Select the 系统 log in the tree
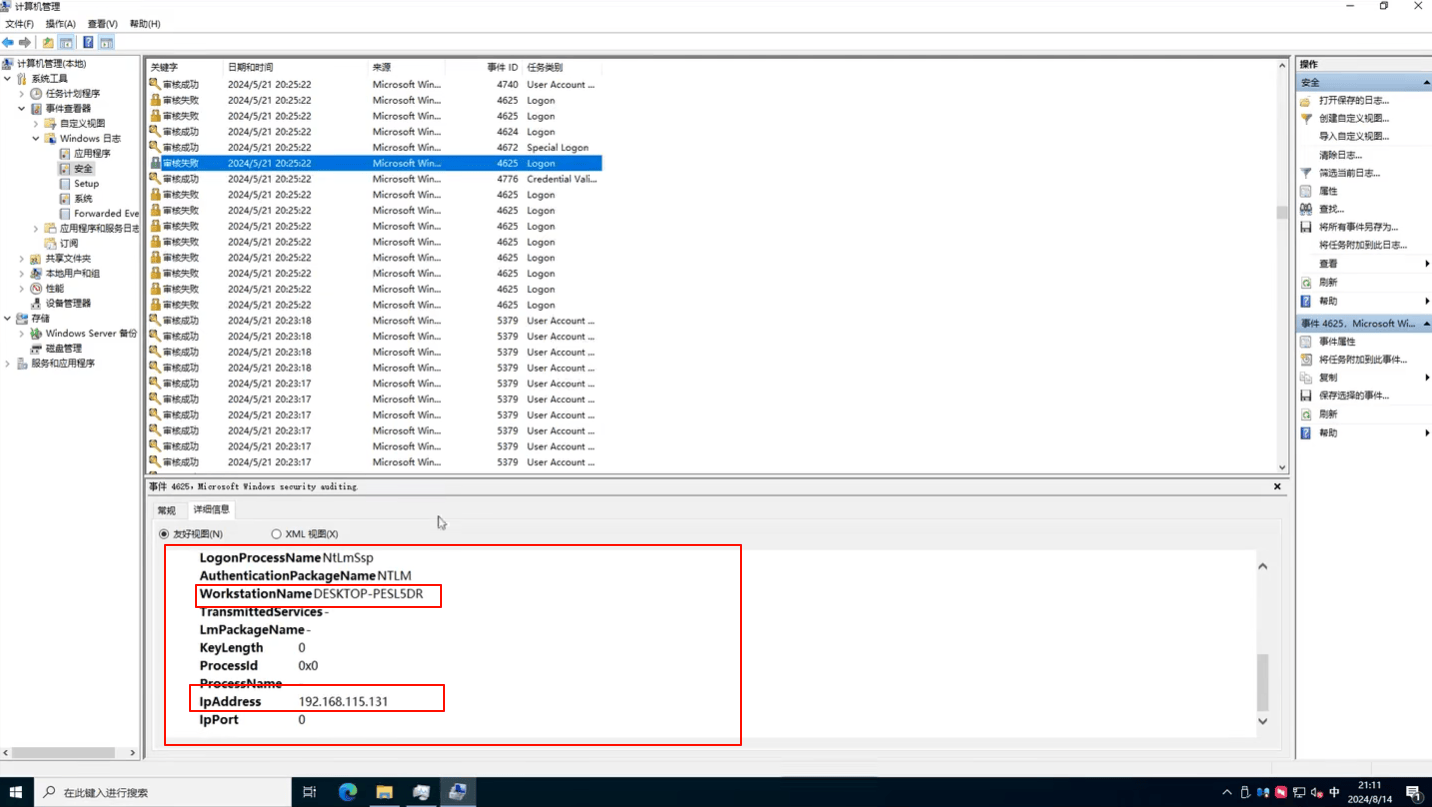Image resolution: width=1432 pixels, height=807 pixels. [83, 199]
